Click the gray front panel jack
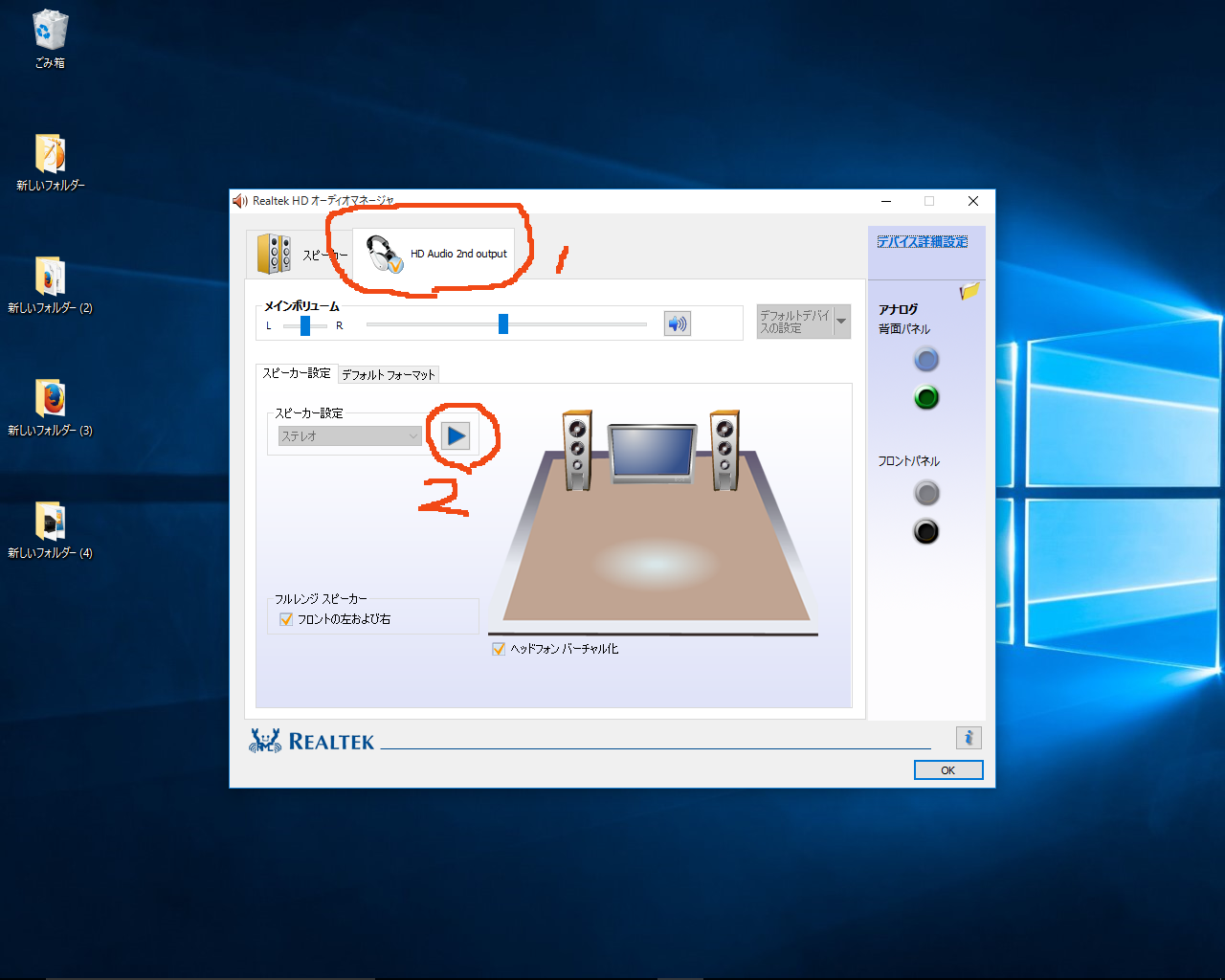The width and height of the screenshot is (1225, 980). point(926,493)
